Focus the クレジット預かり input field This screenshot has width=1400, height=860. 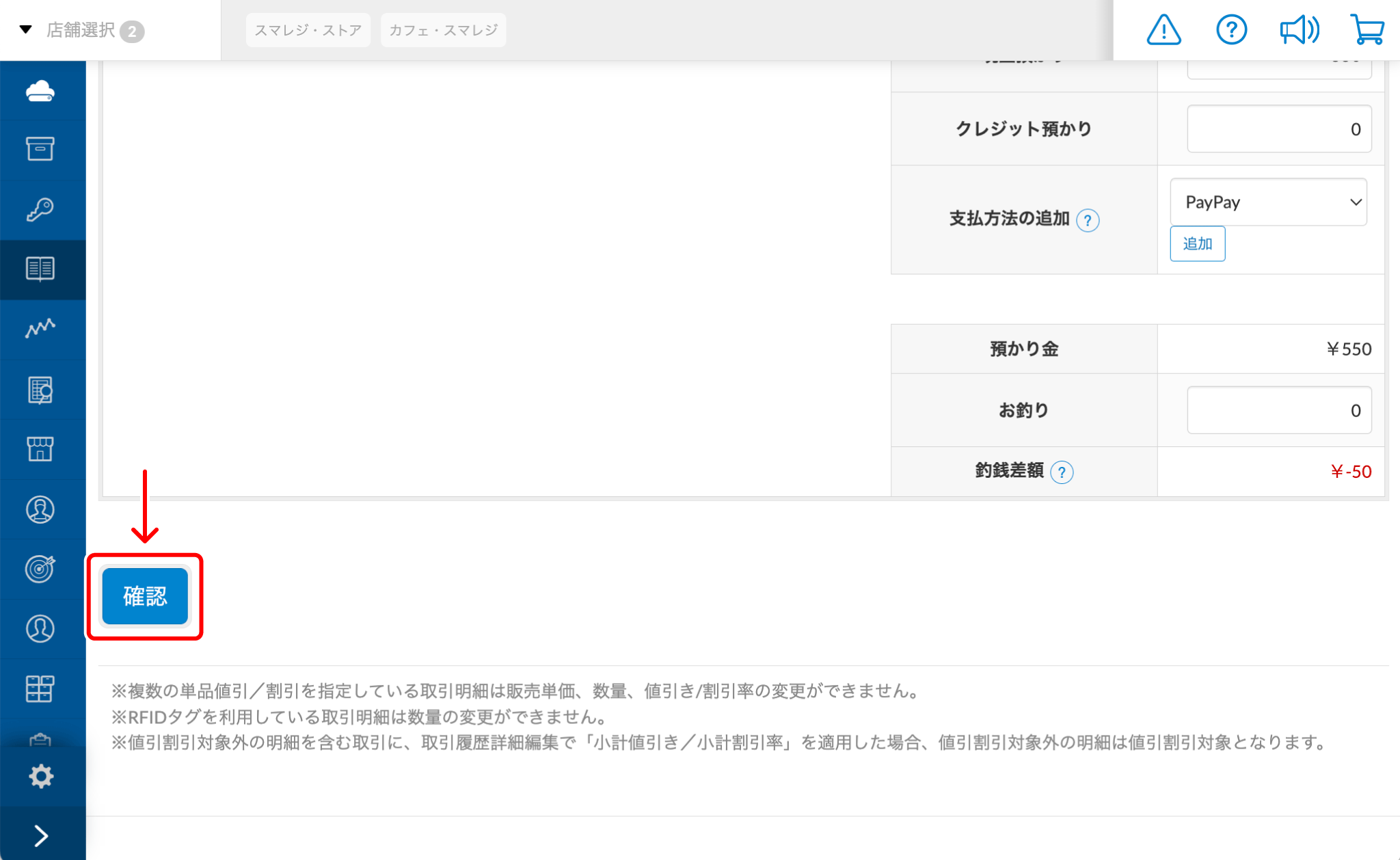coord(1279,129)
